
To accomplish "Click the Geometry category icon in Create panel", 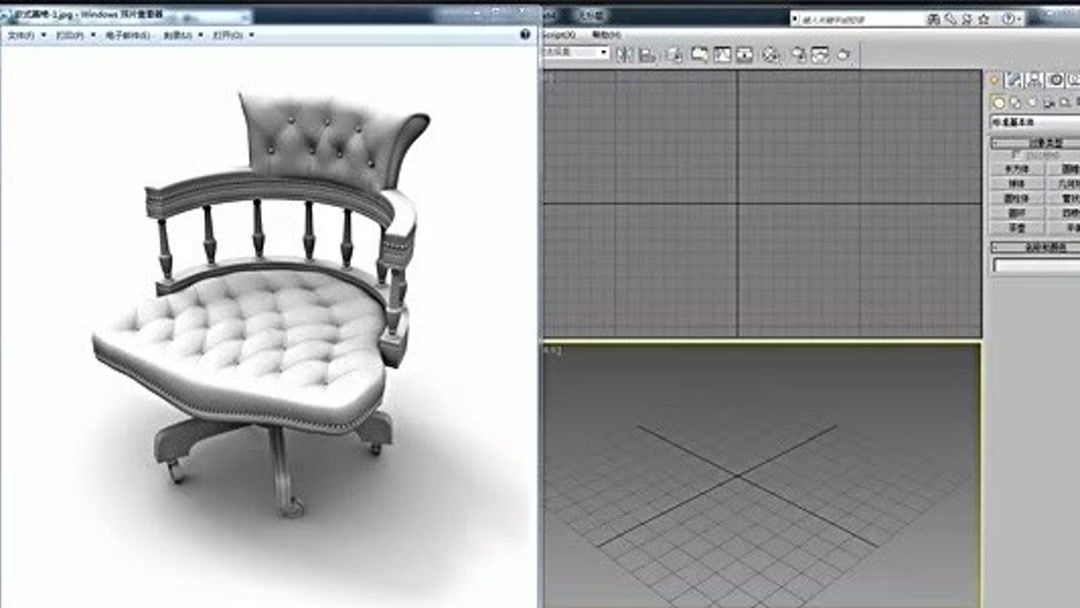I will (x=998, y=102).
